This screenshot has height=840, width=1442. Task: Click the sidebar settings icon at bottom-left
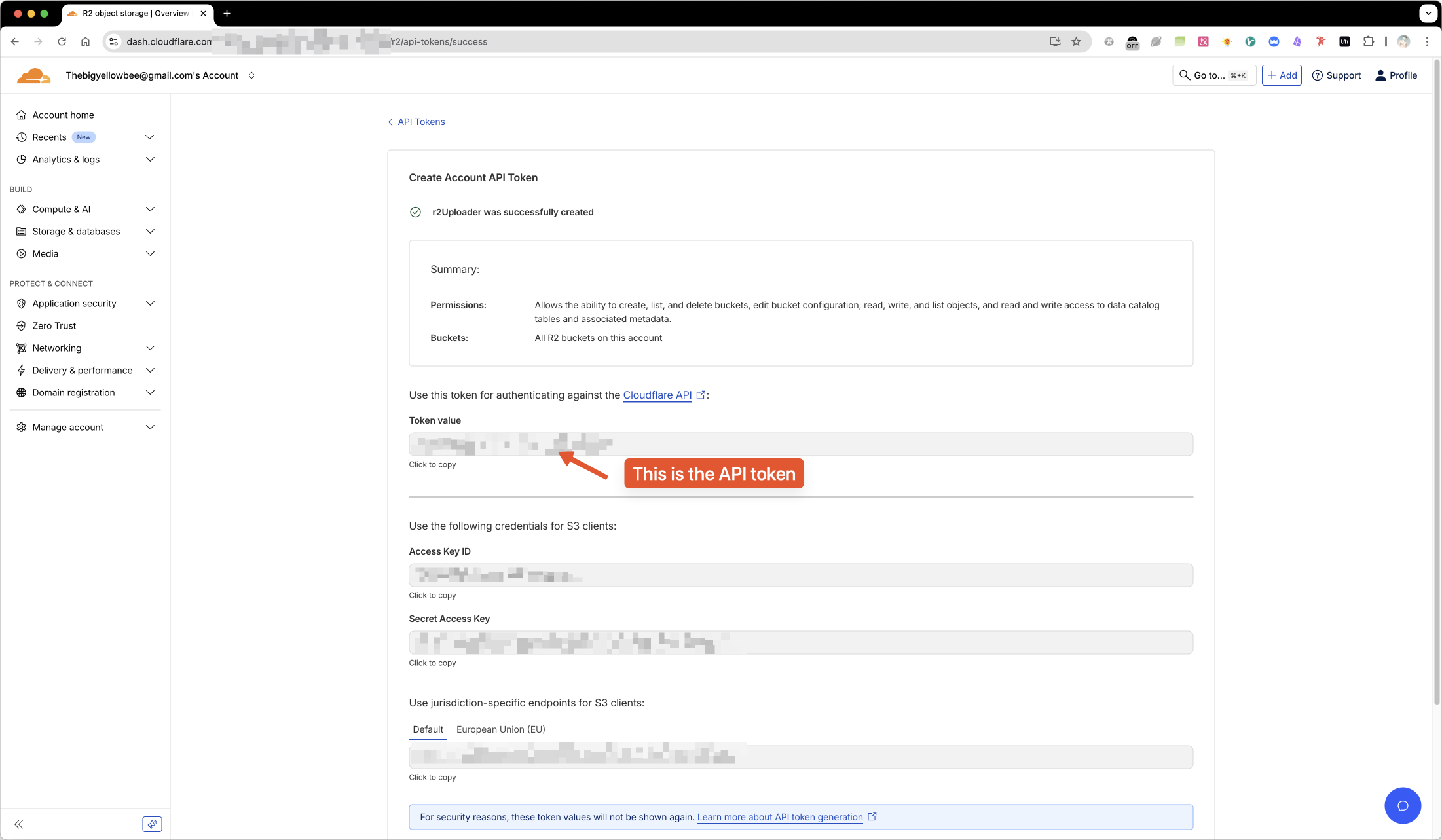pos(152,824)
